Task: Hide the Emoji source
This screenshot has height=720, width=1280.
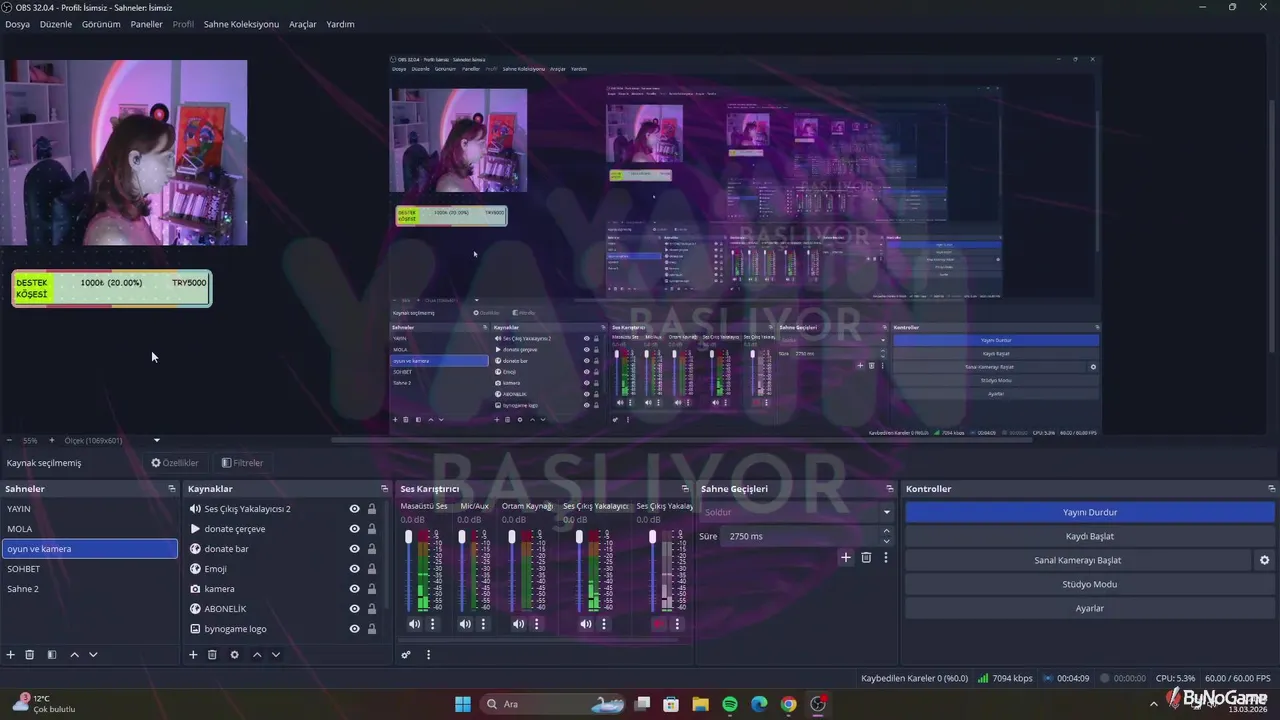Action: click(x=354, y=569)
